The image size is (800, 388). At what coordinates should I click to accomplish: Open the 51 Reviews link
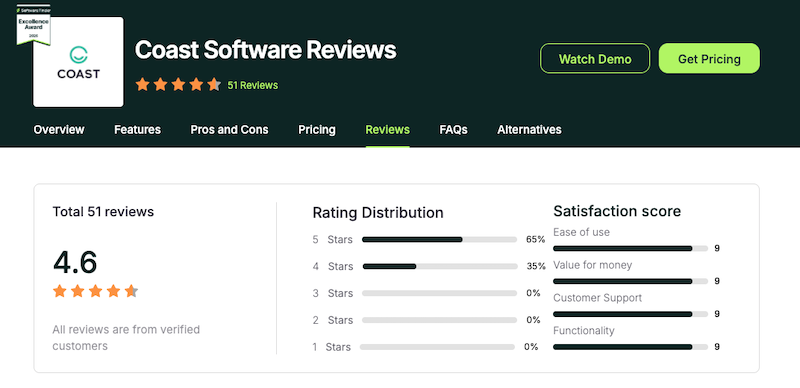(x=253, y=85)
